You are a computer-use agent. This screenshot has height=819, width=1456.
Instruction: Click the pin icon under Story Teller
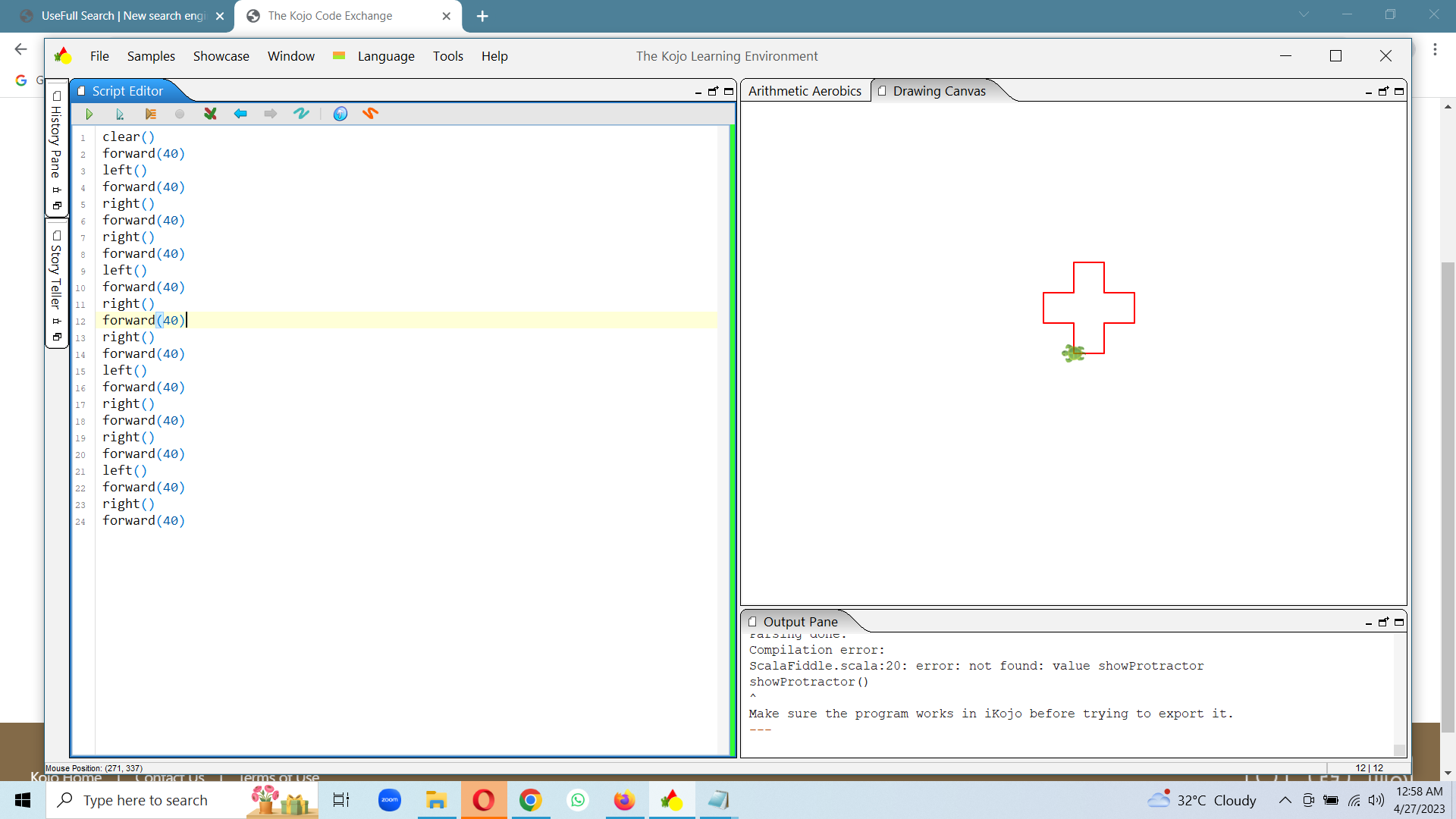coord(57,321)
